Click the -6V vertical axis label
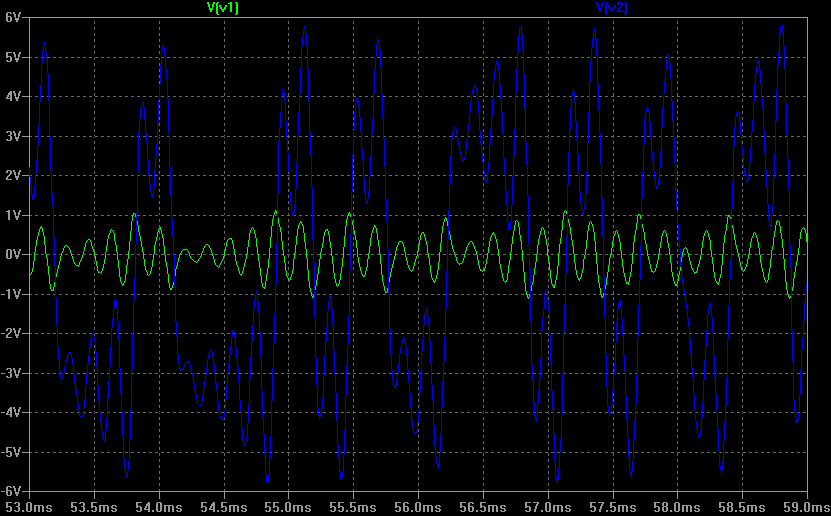The width and height of the screenshot is (831, 516). [11, 491]
